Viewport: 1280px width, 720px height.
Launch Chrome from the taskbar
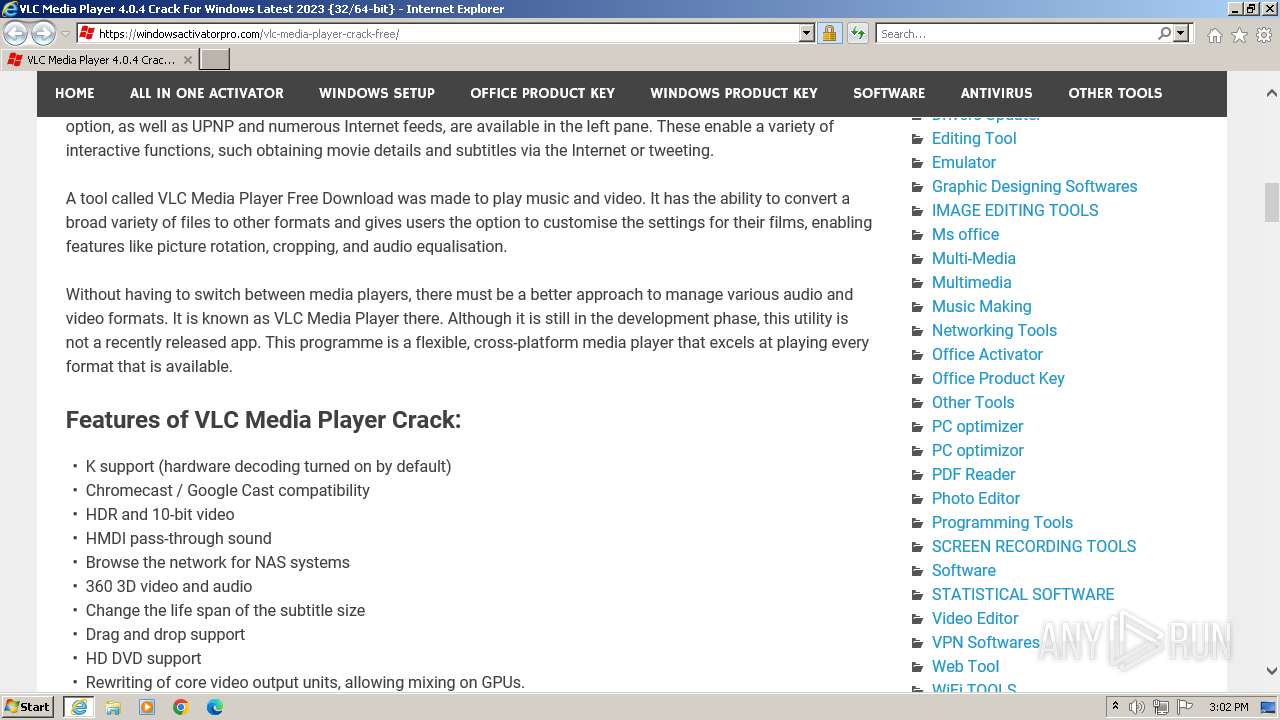[x=181, y=707]
